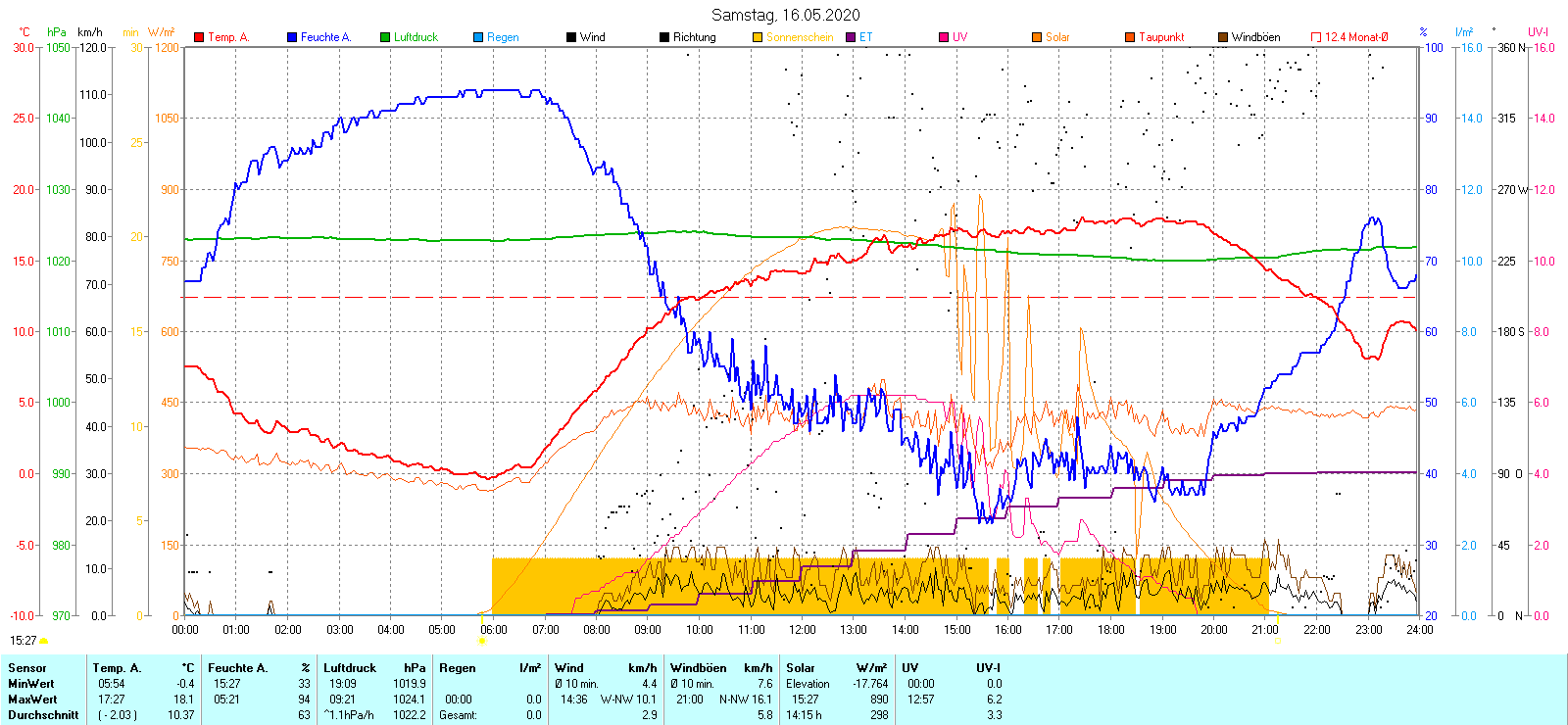The image size is (1568, 725).
Task: Click the '06:00' time axis label
Action: point(494,630)
